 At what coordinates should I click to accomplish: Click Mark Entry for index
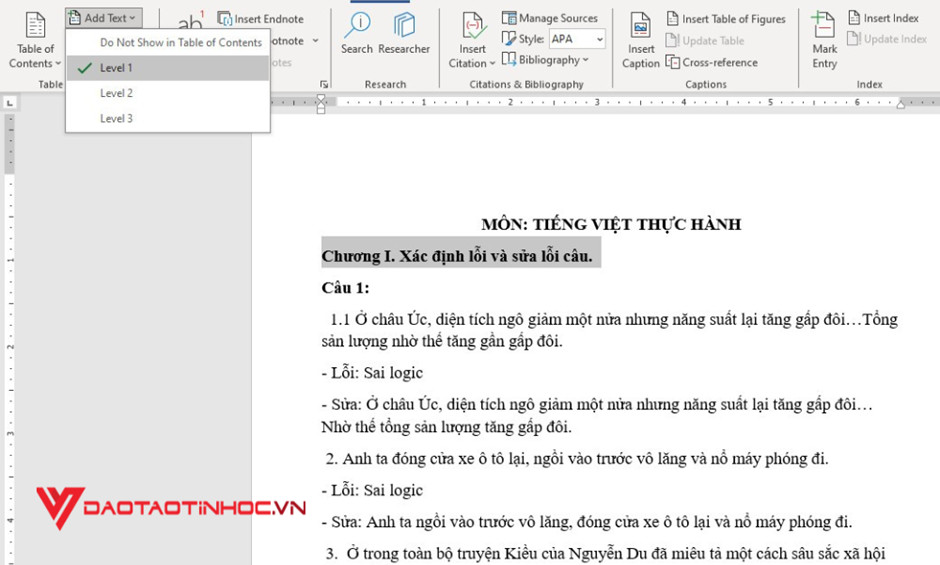(824, 41)
